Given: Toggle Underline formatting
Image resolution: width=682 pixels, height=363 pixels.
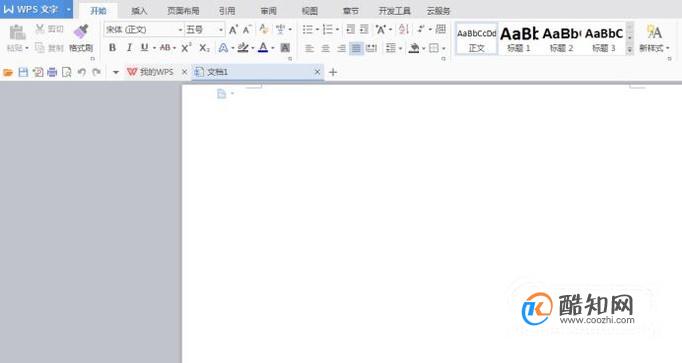Looking at the screenshot, I should point(144,48).
